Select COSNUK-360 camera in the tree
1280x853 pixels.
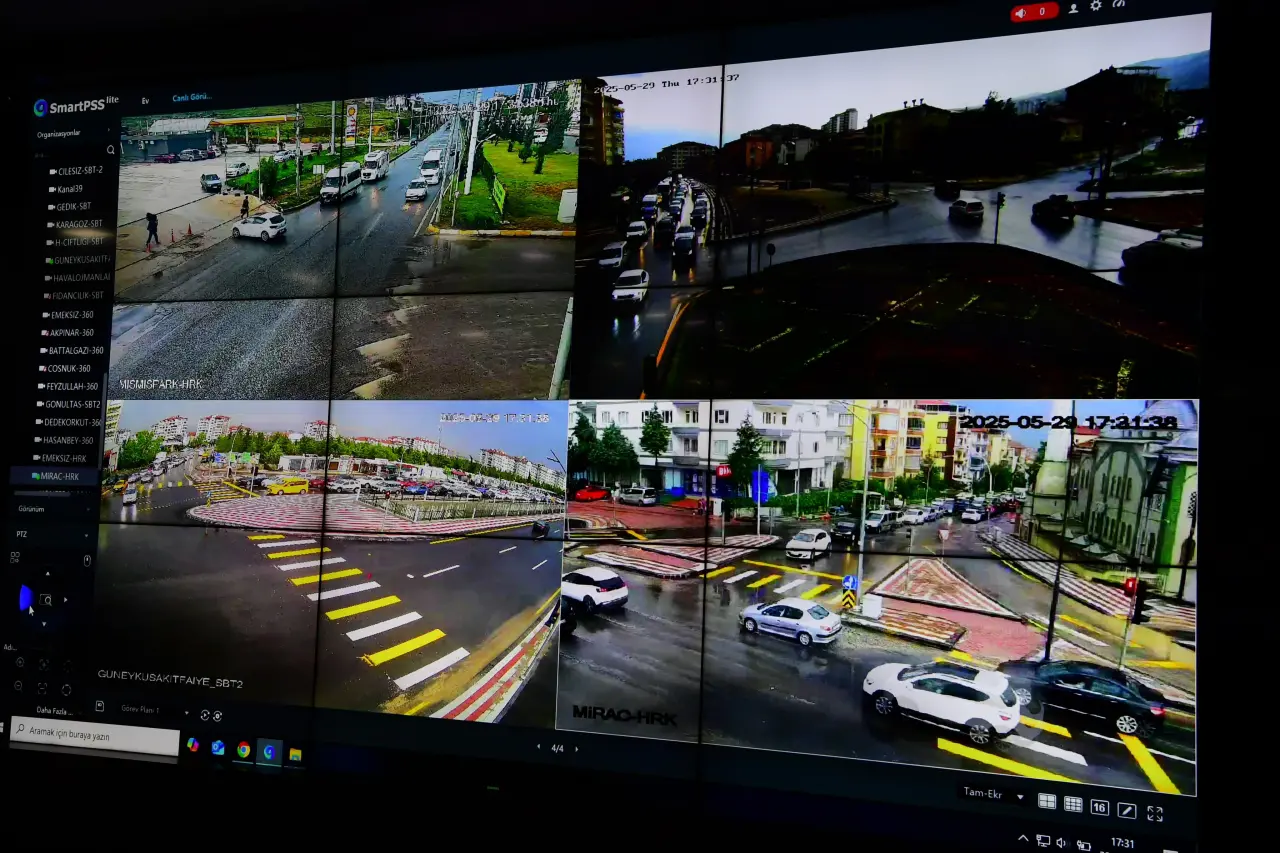tap(67, 369)
